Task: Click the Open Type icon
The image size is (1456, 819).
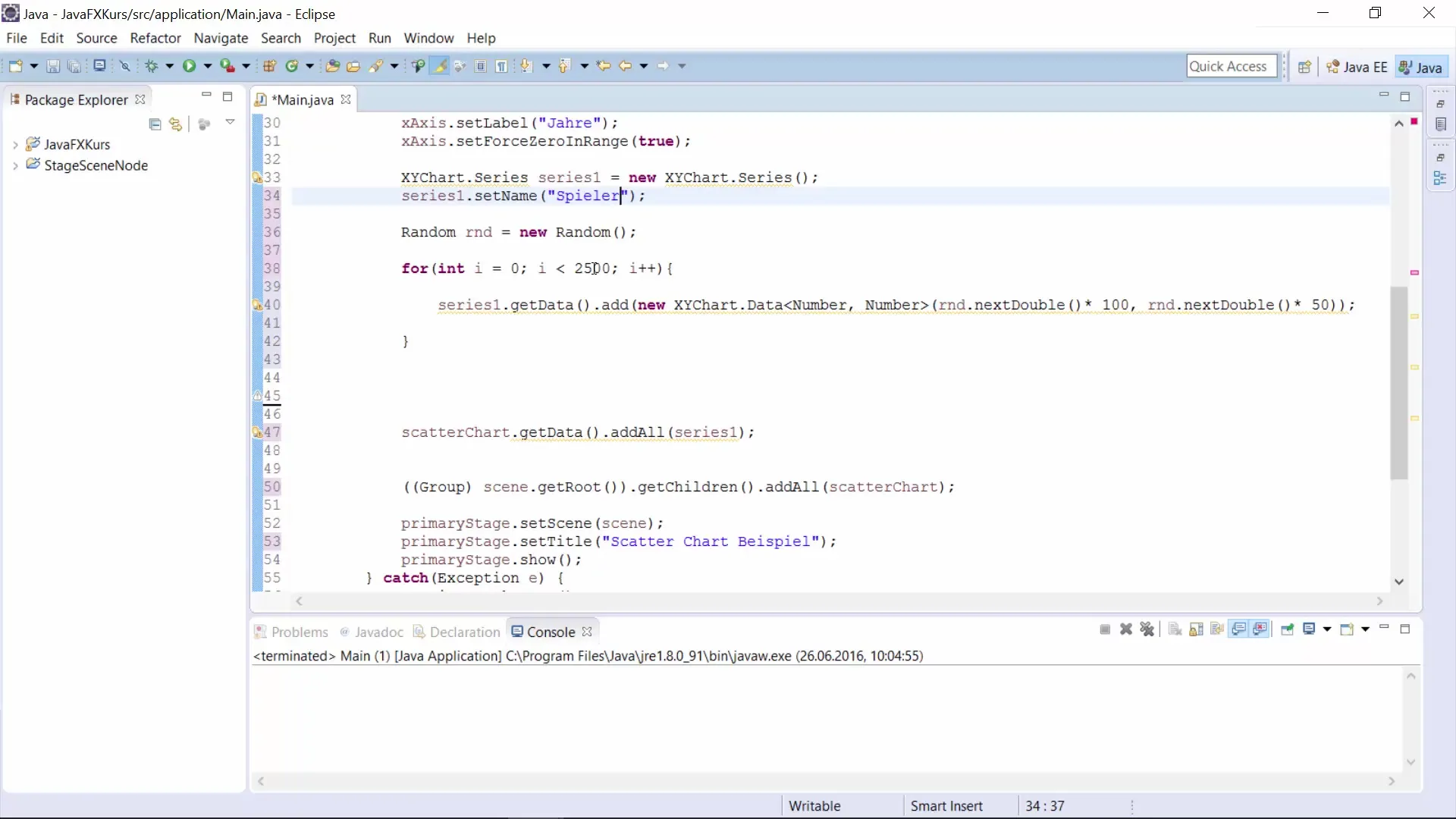Action: pos(332,66)
